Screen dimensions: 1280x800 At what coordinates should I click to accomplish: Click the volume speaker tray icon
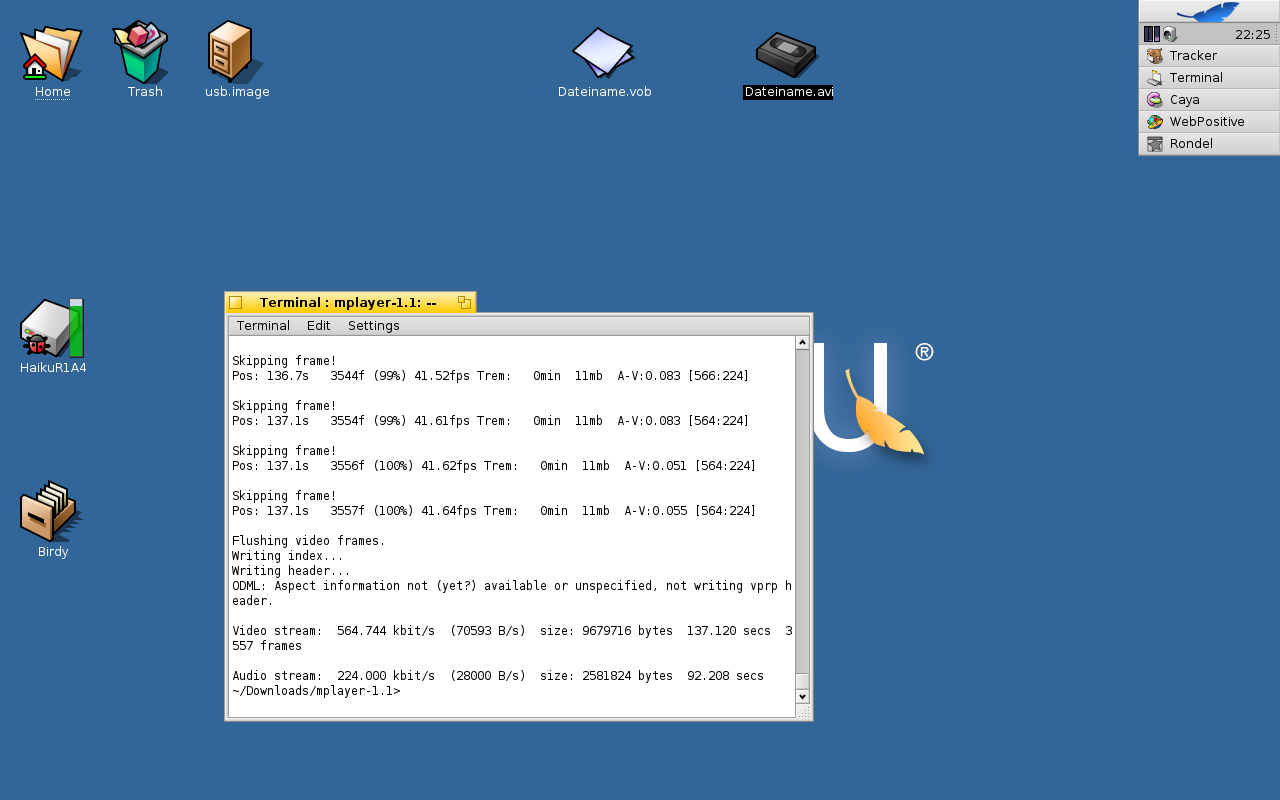(1169, 34)
